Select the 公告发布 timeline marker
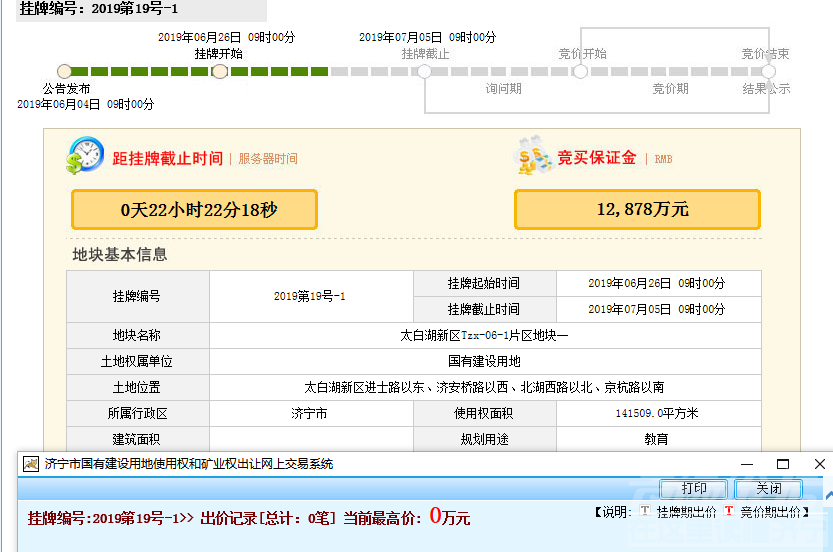The image size is (833, 552). (x=64, y=71)
